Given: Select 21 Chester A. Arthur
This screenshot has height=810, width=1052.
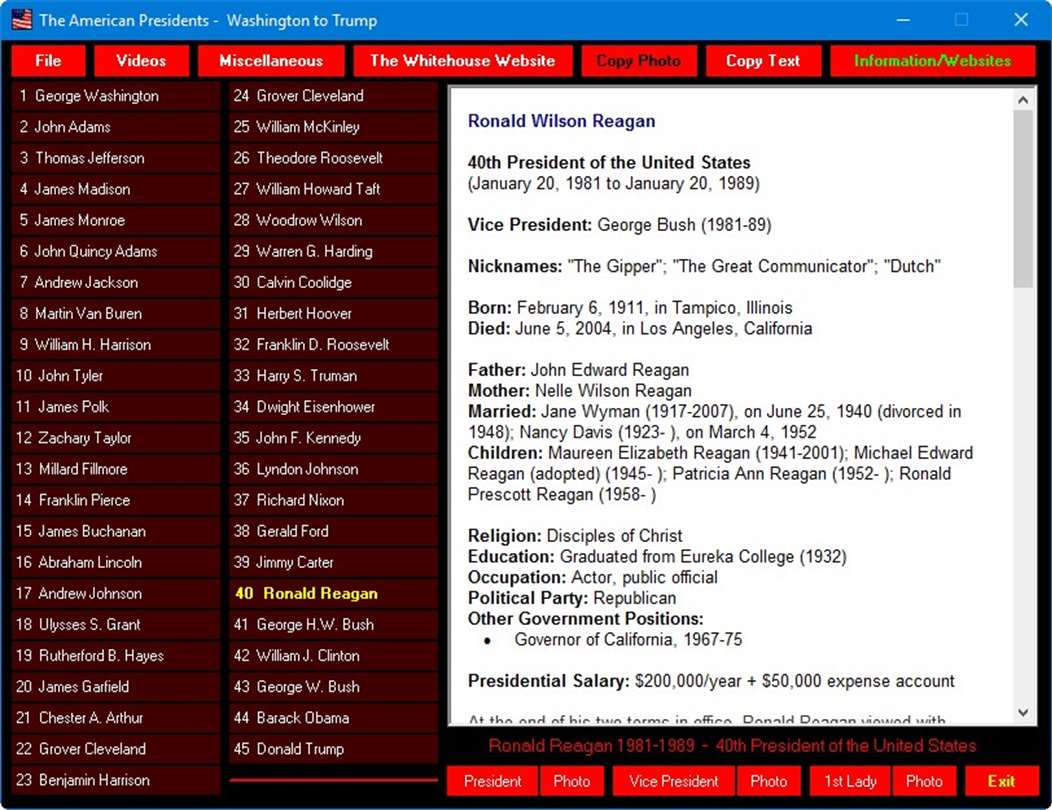Looking at the screenshot, I should click(x=116, y=718).
